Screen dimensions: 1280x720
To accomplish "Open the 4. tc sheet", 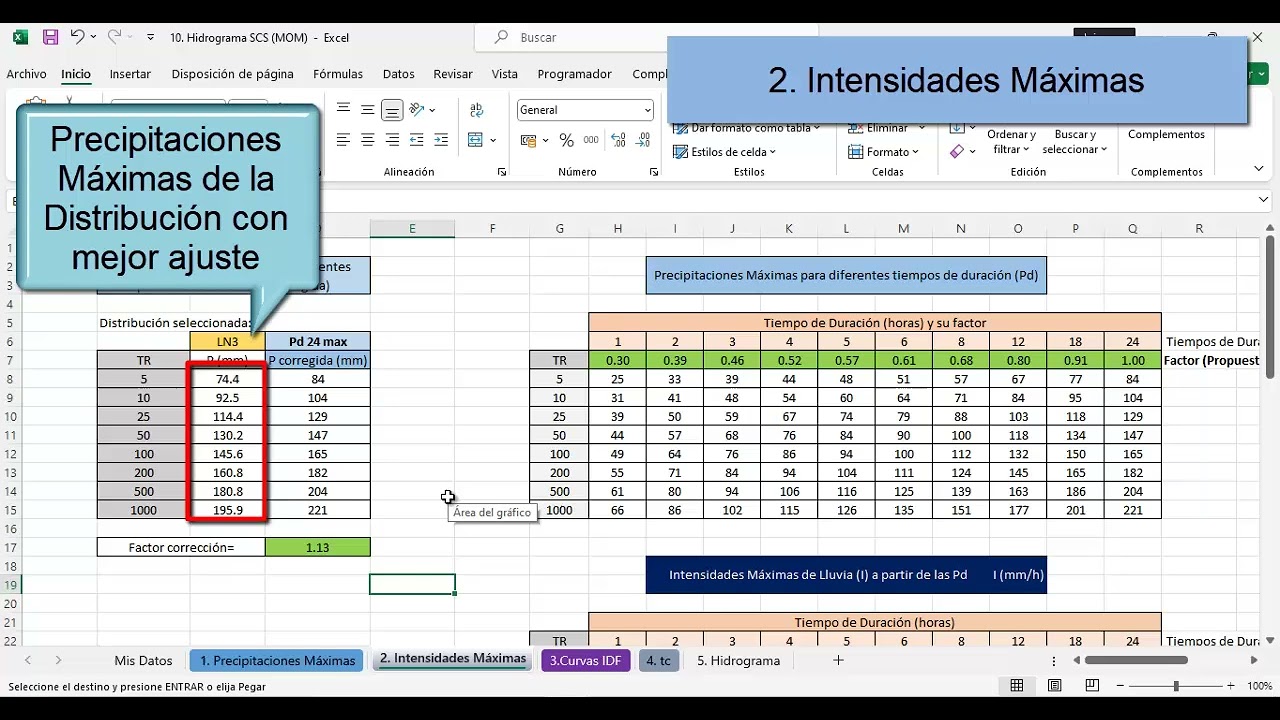I will (x=658, y=660).
